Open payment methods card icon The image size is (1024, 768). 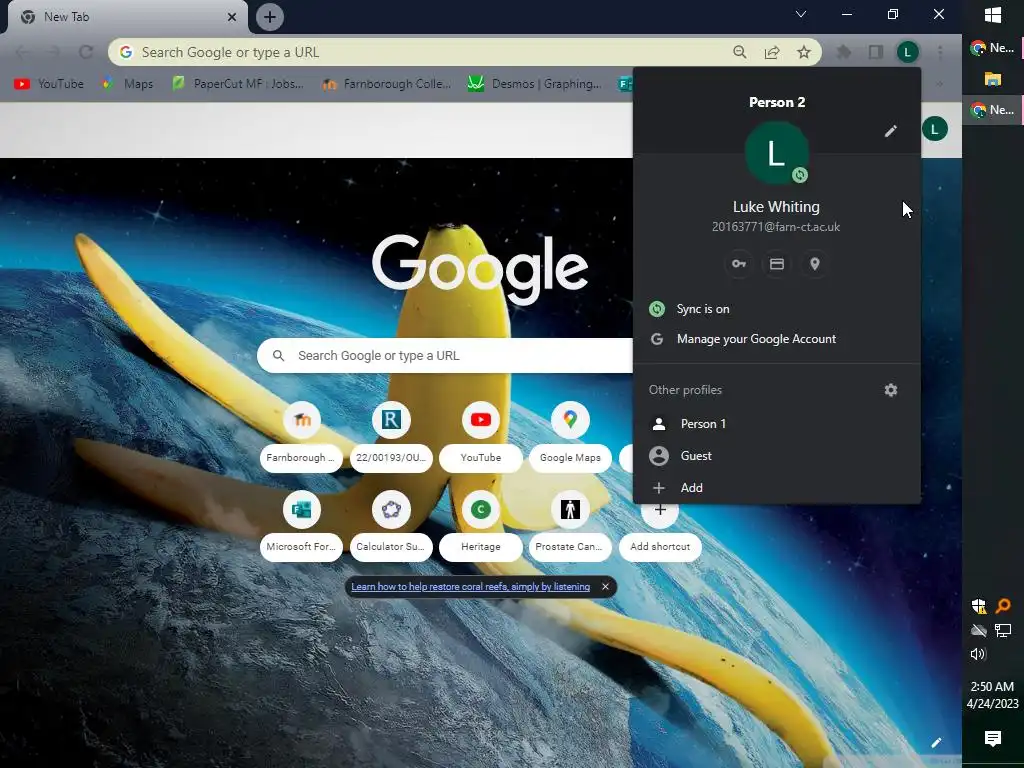point(776,264)
